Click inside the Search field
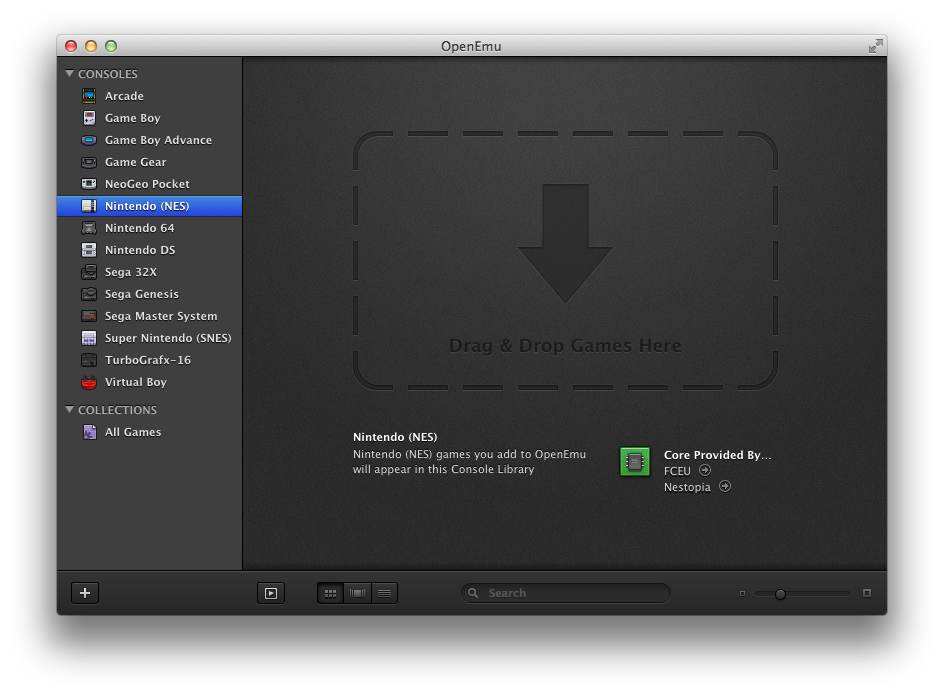 click(x=565, y=592)
